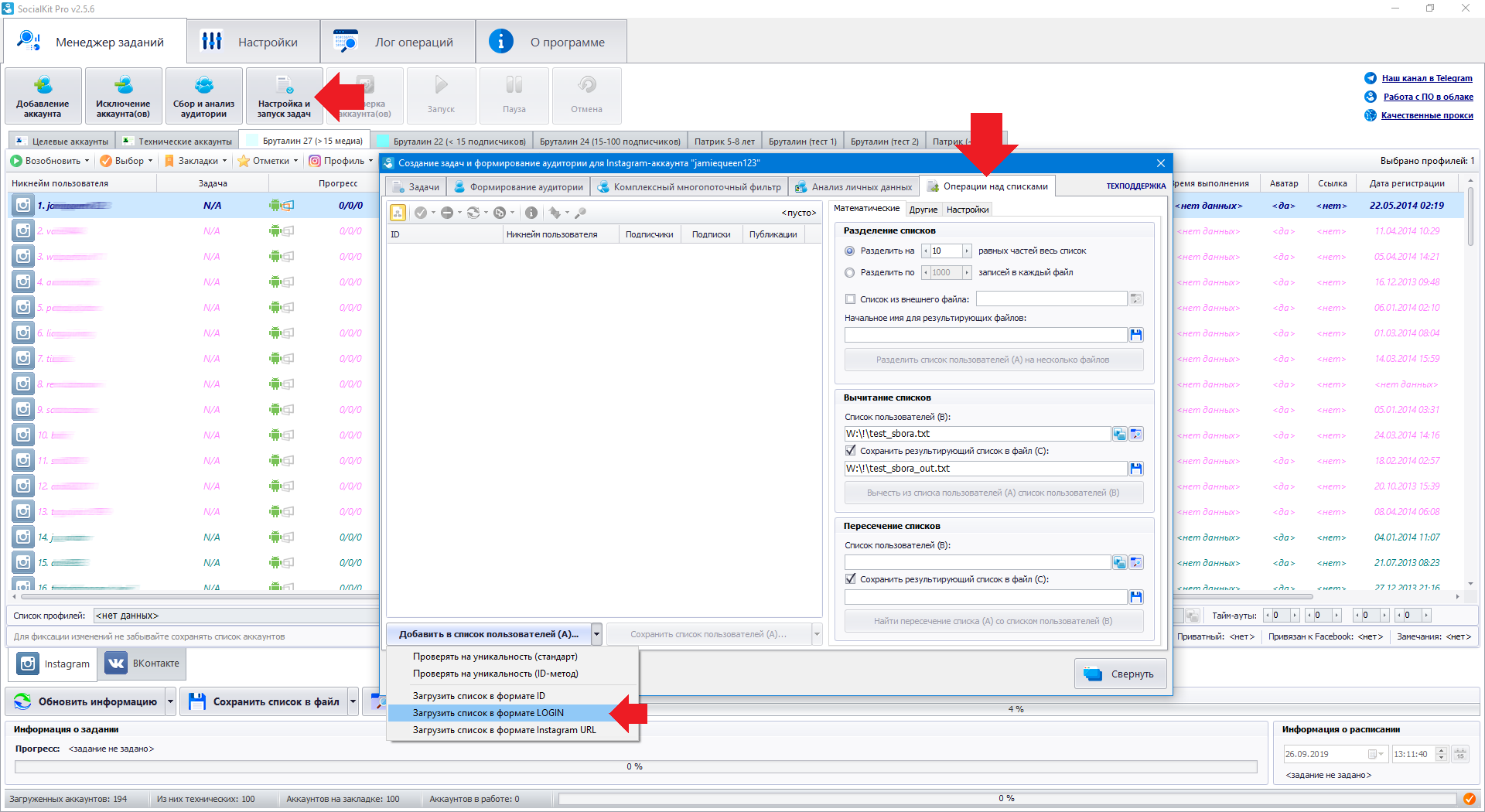This screenshot has height=812, width=1485.
Task: Open the calendar icon beside time 13:11:40
Action: tap(1460, 754)
